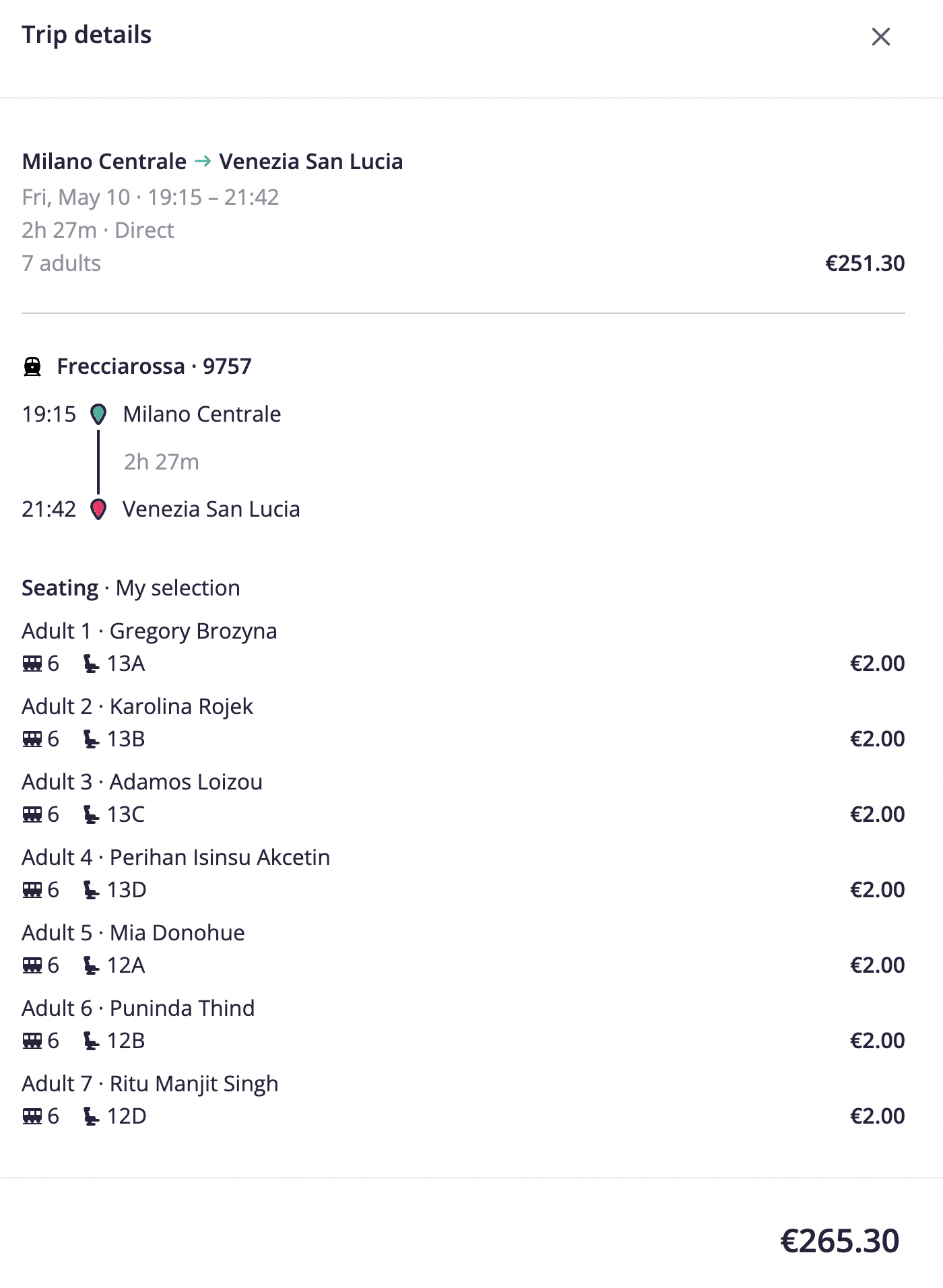This screenshot has height=1288, width=943.
Task: Click the €265.30 total price
Action: (840, 1241)
